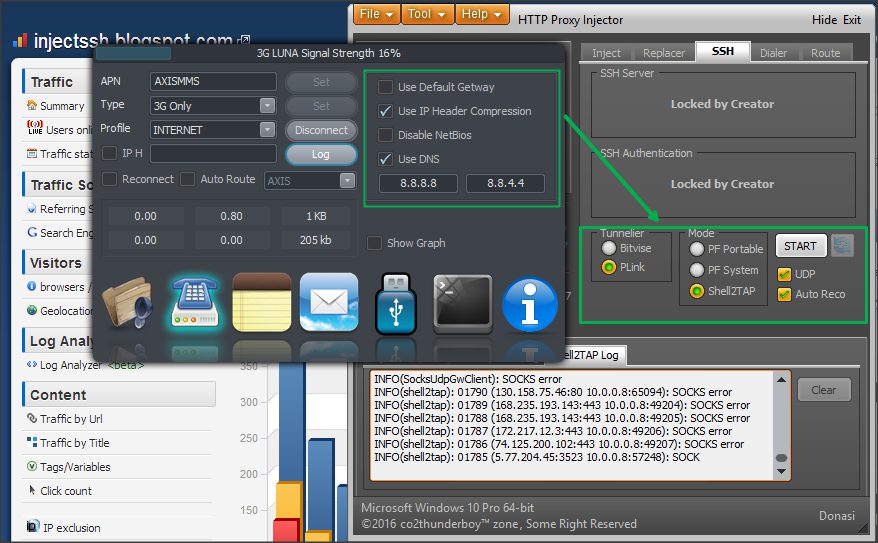Viewport: 878px width, 543px height.
Task: Enable Use Default Getway checkbox
Action: pos(385,87)
